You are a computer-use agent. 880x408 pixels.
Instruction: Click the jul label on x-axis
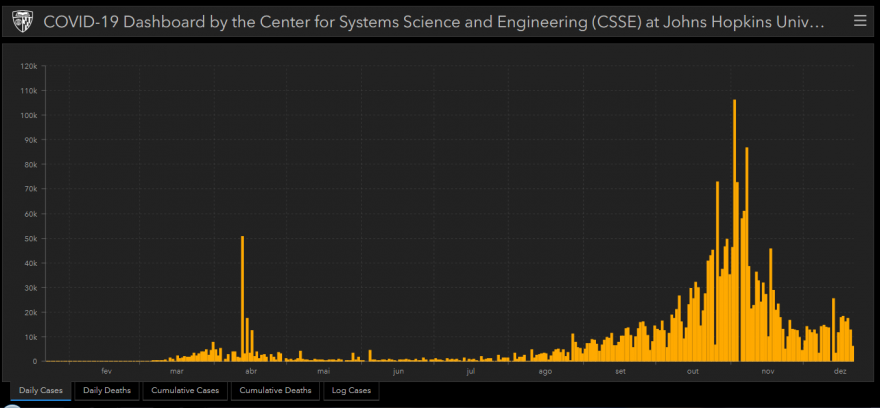coord(471,372)
